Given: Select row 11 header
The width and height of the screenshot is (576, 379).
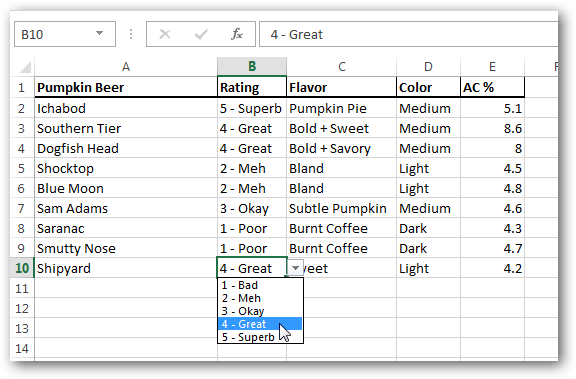Looking at the screenshot, I should (22, 288).
